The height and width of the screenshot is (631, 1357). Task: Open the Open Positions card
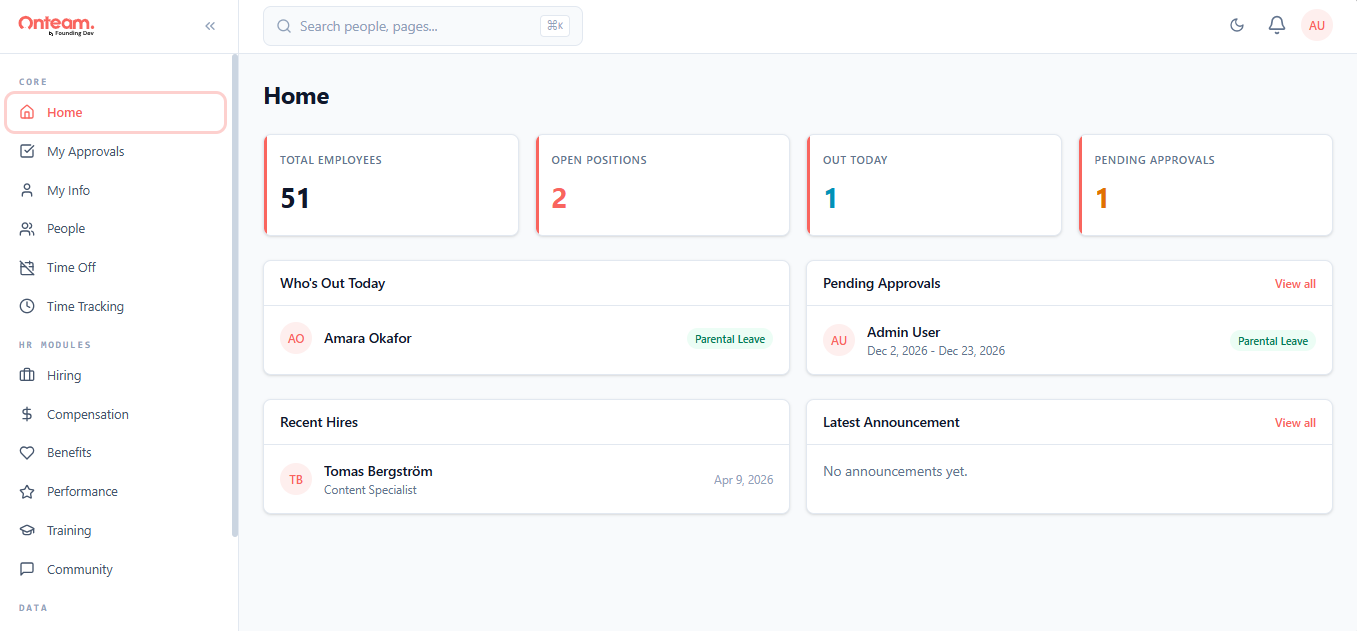click(663, 185)
